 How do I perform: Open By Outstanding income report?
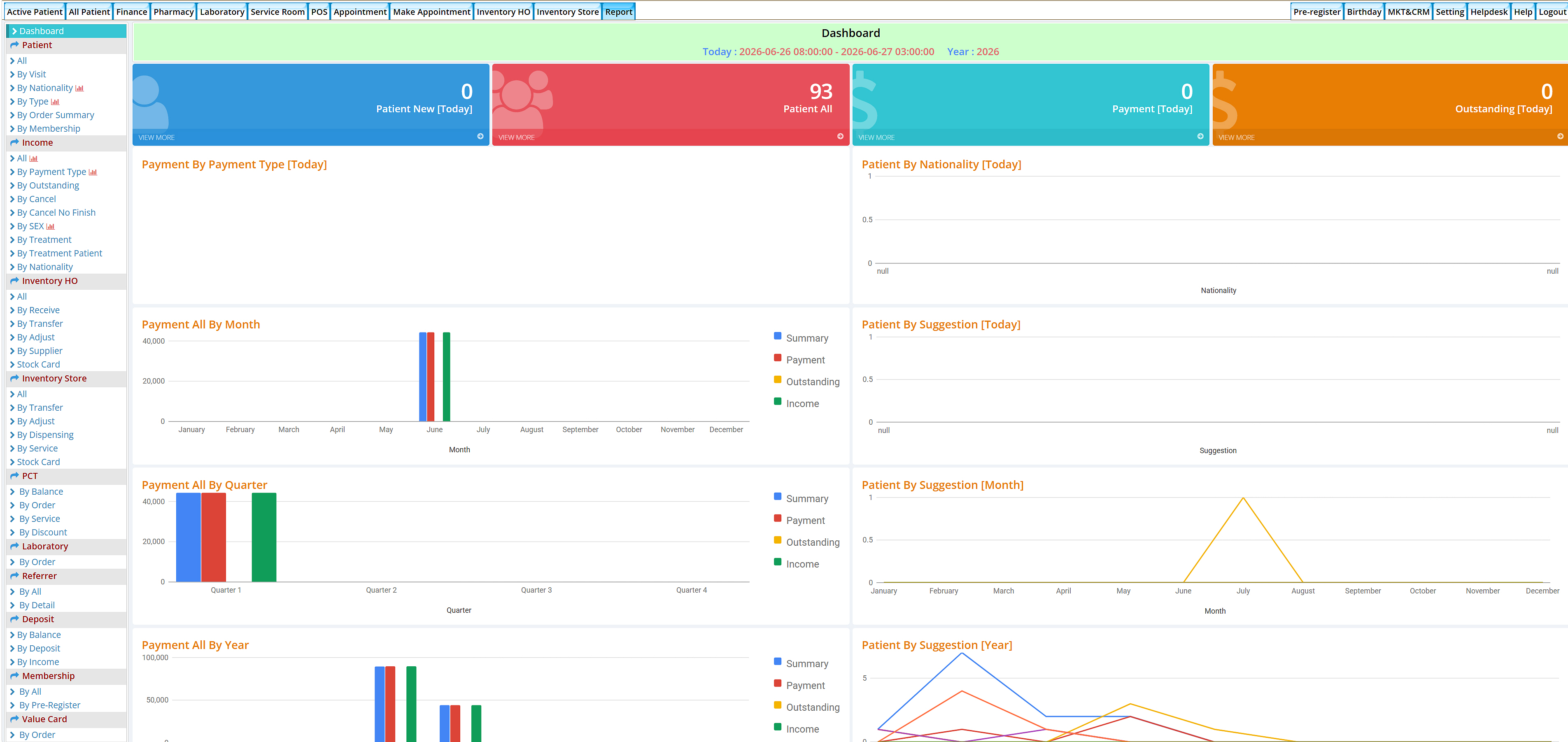pyautogui.click(x=48, y=186)
